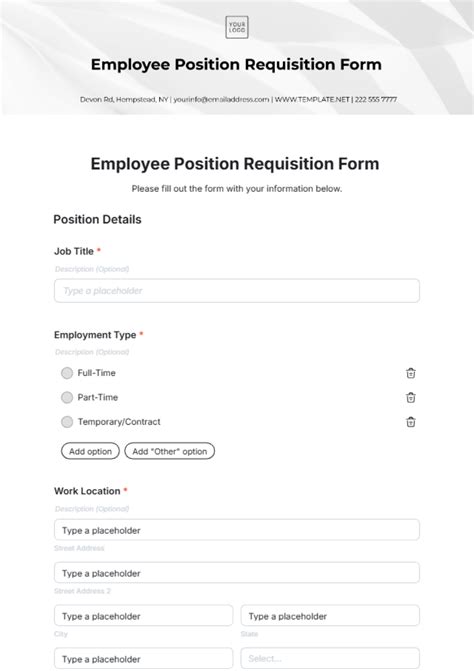Image resolution: width=474 pixels, height=671 pixels.
Task: Click the input field below City
Action: (143, 659)
